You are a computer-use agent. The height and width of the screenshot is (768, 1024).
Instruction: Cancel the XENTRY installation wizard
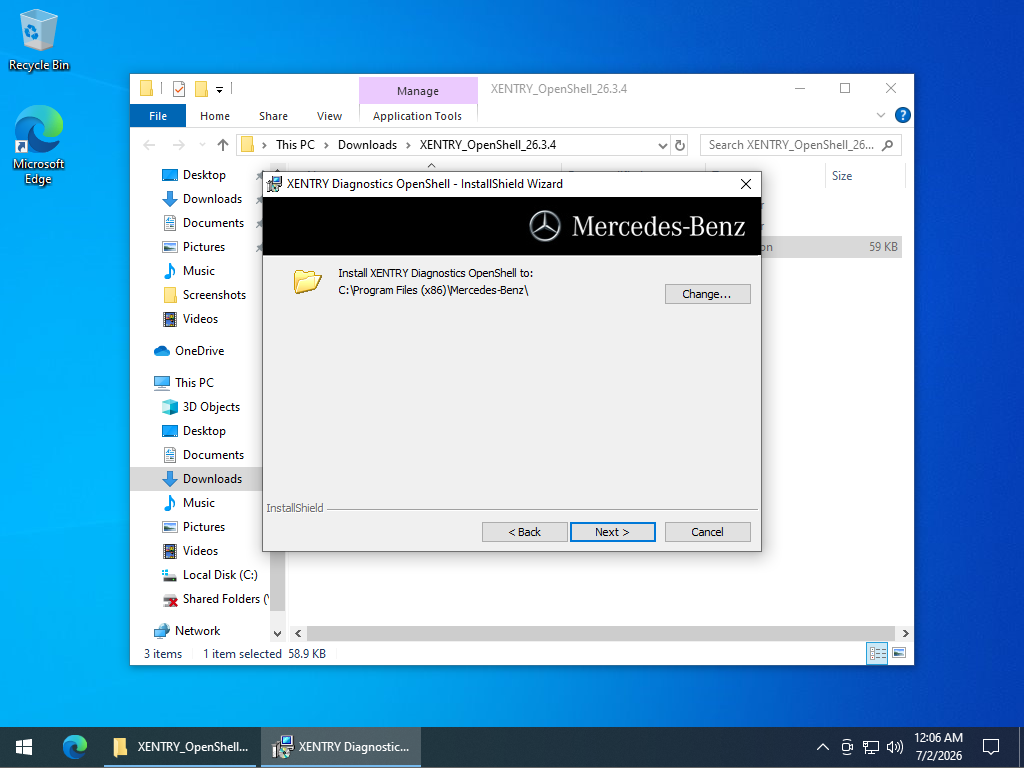pyautogui.click(x=707, y=532)
